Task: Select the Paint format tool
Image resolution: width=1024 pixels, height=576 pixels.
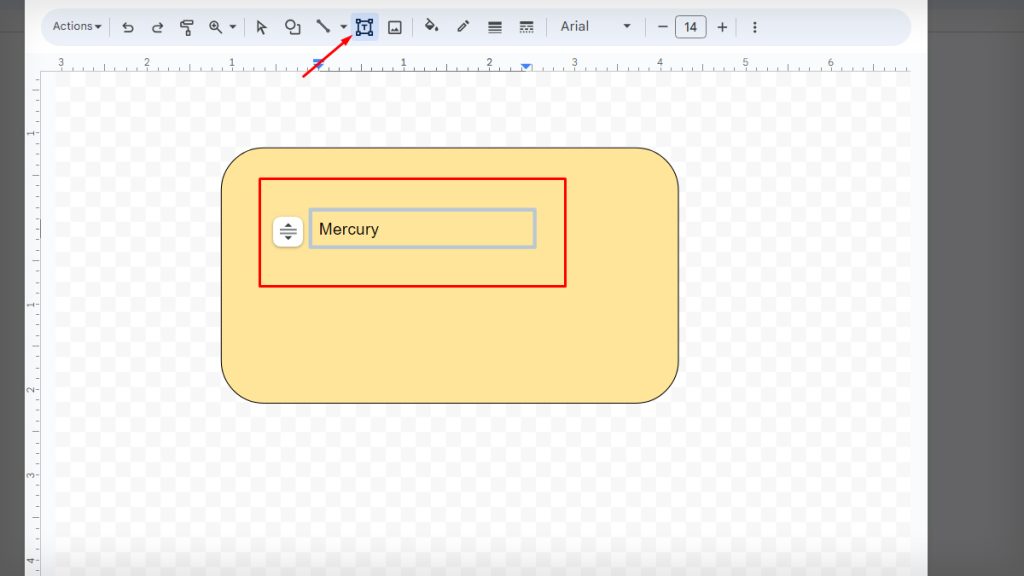Action: point(188,27)
